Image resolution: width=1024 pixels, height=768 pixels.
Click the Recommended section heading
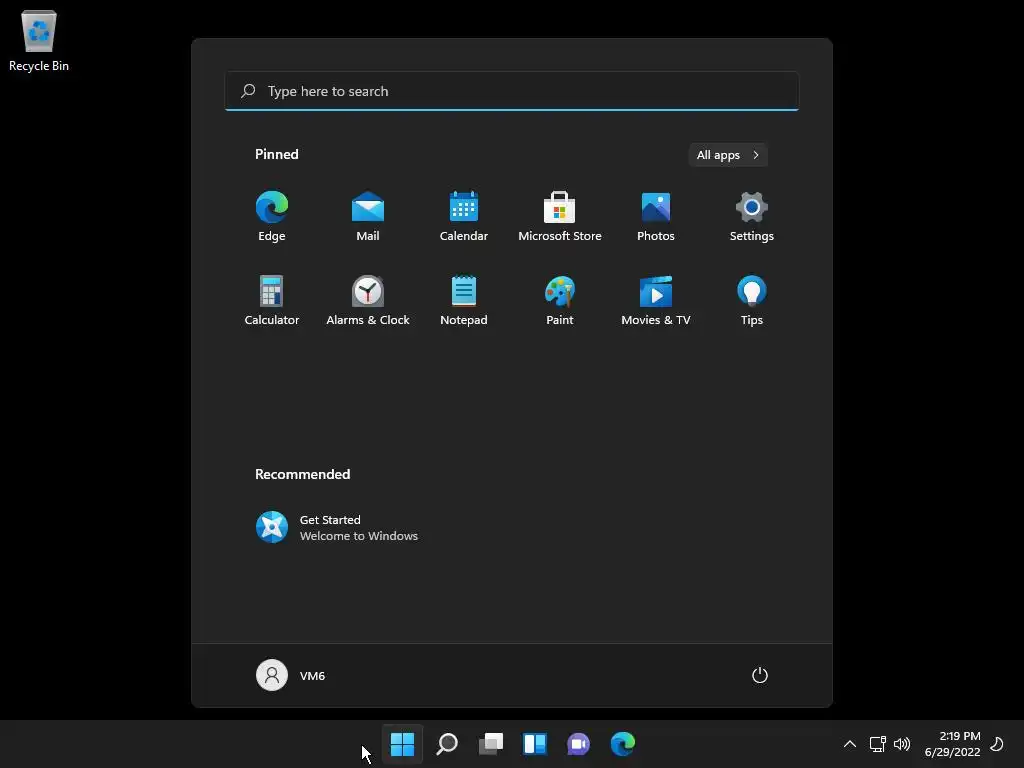point(302,474)
